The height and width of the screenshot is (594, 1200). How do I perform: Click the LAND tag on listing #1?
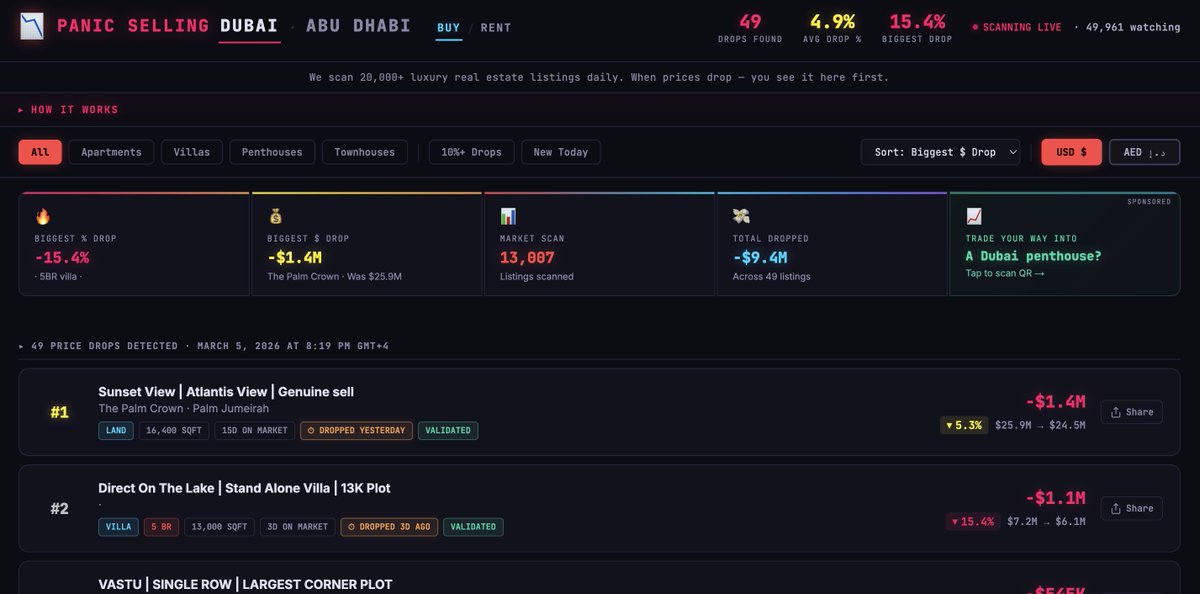[116, 430]
